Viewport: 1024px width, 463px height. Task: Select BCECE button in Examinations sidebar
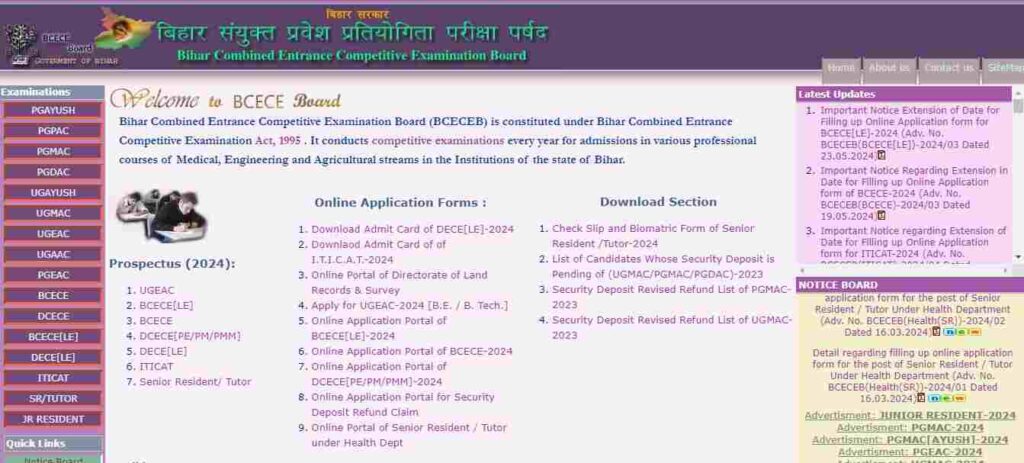pos(53,296)
